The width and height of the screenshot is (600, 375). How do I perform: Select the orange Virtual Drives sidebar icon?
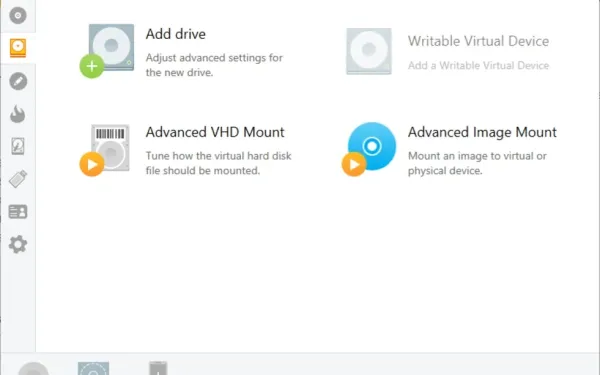coord(18,48)
